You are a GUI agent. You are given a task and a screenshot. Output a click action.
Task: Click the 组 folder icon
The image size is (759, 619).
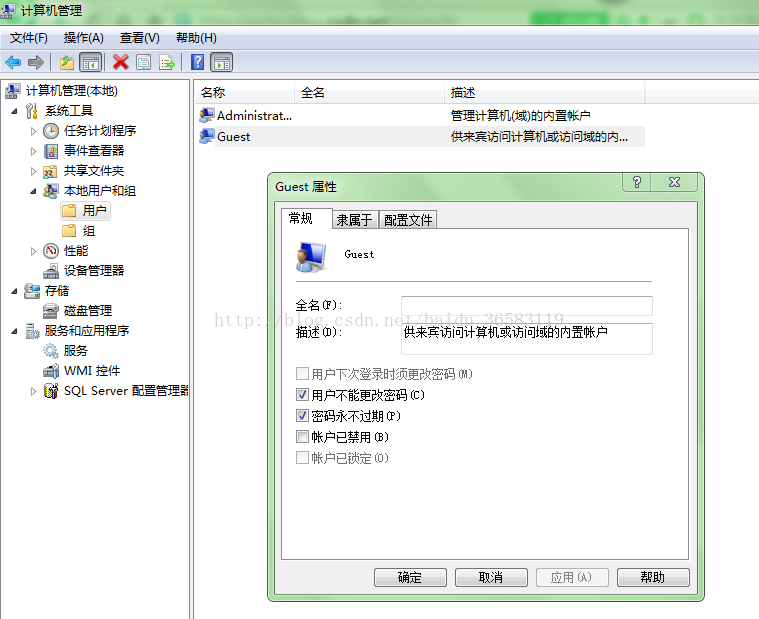click(x=69, y=231)
